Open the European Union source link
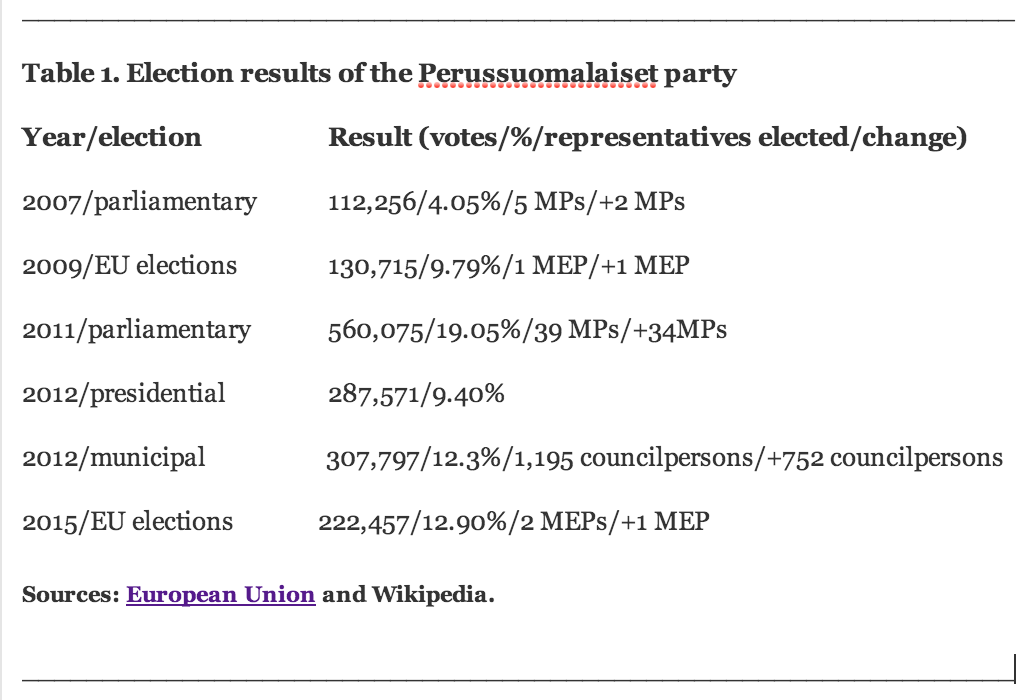 (220, 594)
